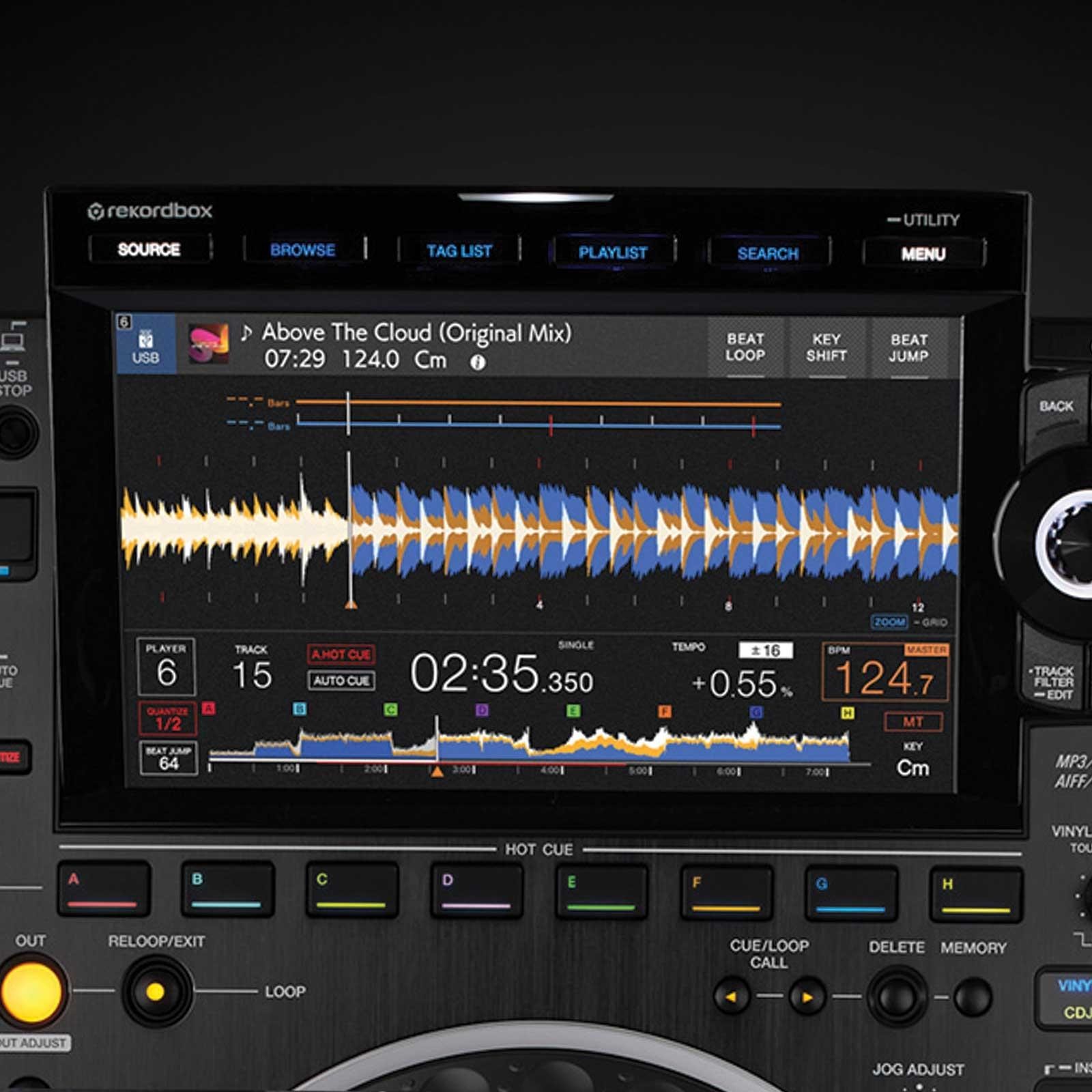Tap the blue Bars phrase line

click(538, 426)
